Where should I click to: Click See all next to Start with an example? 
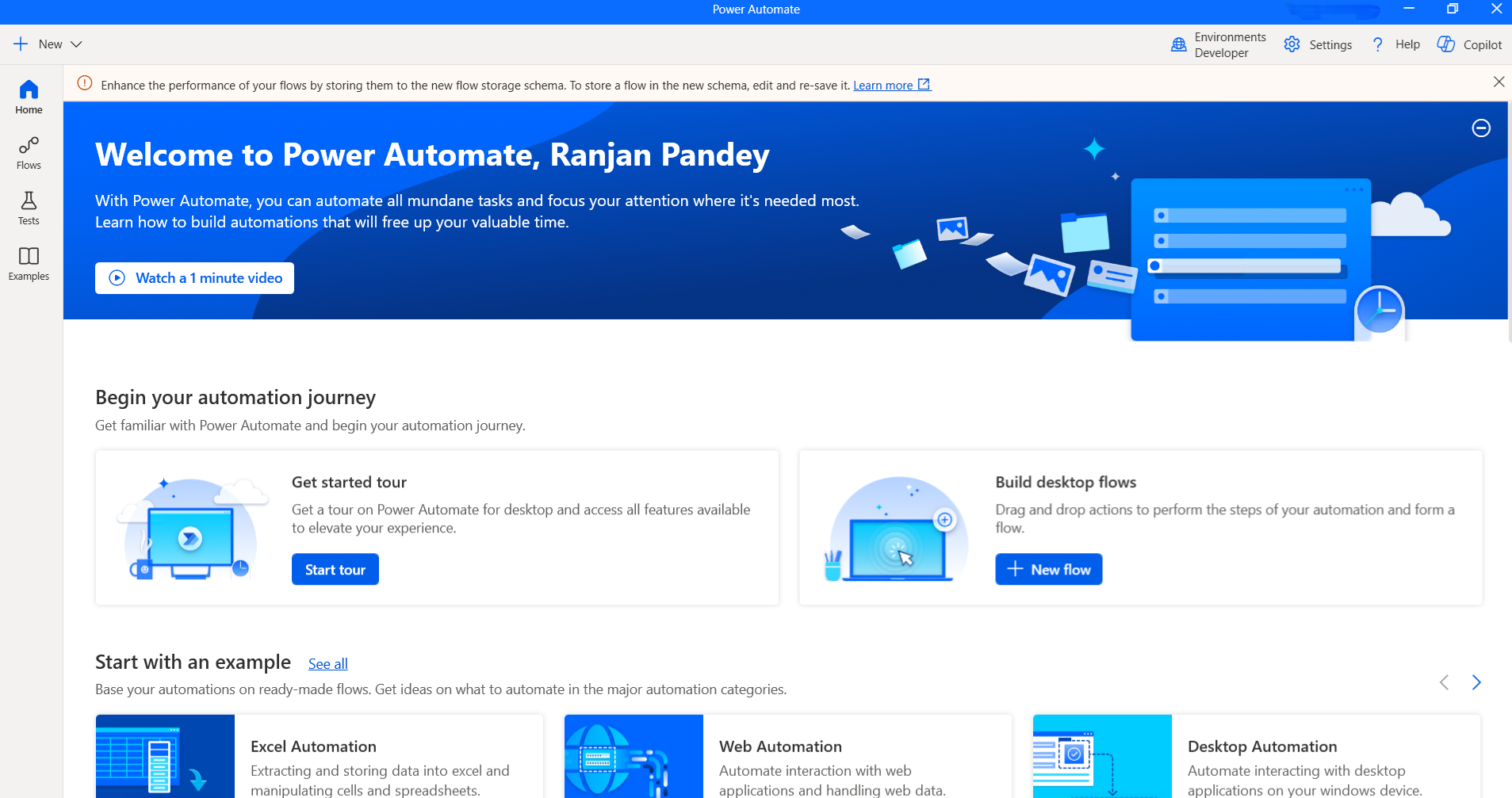[327, 664]
